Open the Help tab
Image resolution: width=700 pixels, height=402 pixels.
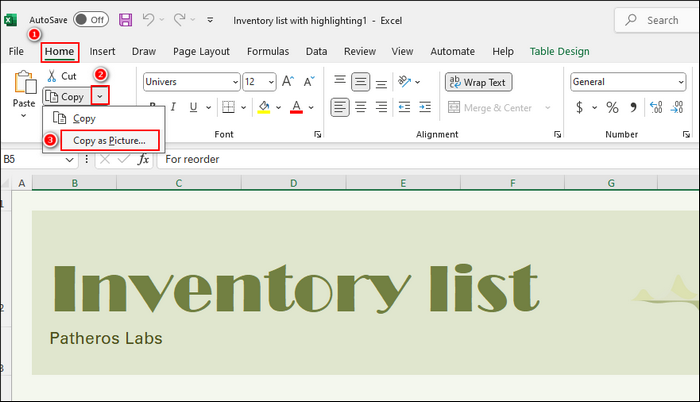[503, 51]
